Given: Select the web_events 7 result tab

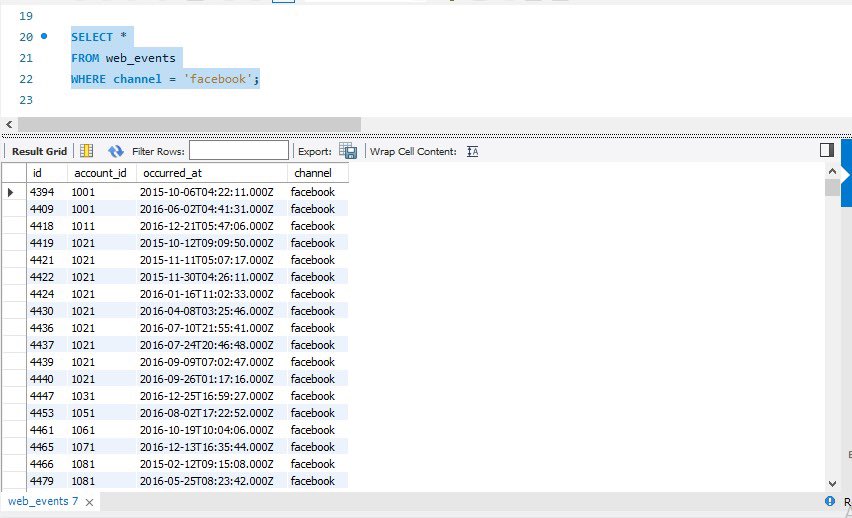Looking at the screenshot, I should pyautogui.click(x=43, y=501).
